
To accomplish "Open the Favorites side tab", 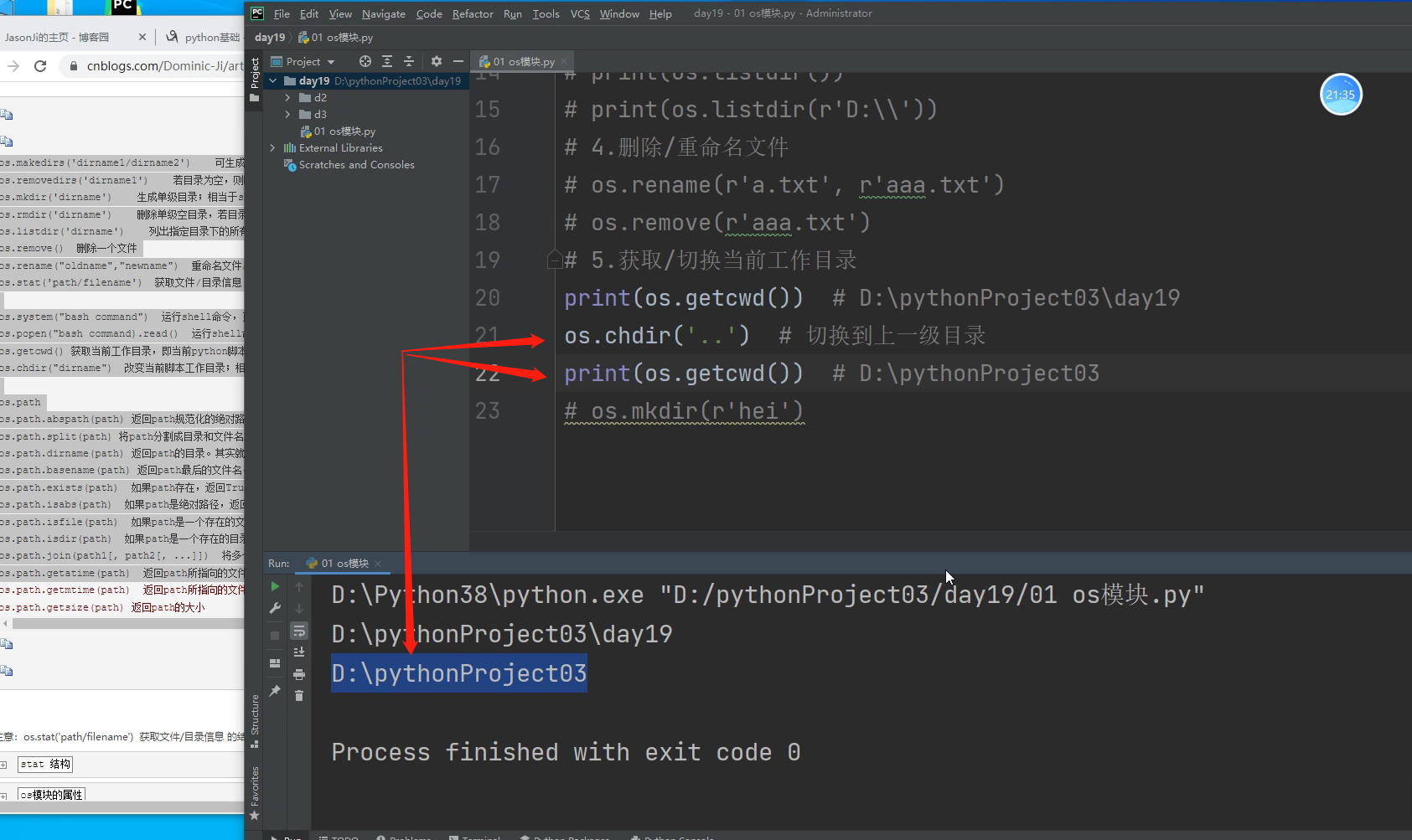I will (x=255, y=793).
